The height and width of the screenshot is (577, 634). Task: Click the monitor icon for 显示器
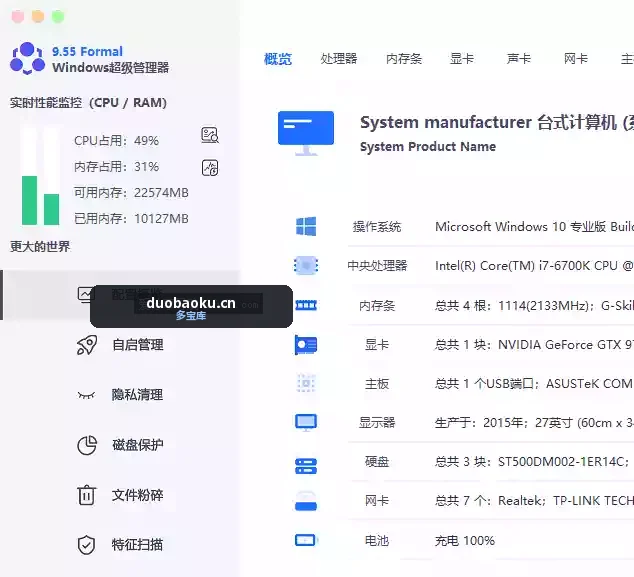306,423
